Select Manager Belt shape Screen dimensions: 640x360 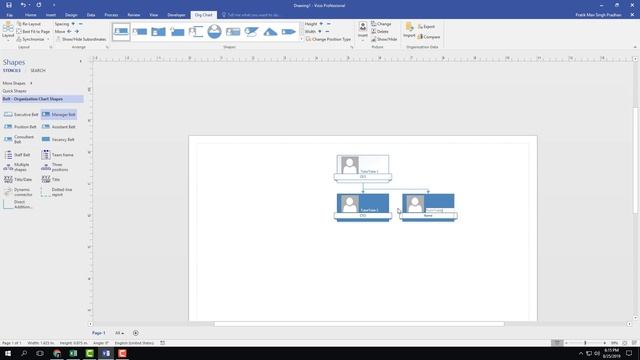pyautogui.click(x=59, y=115)
